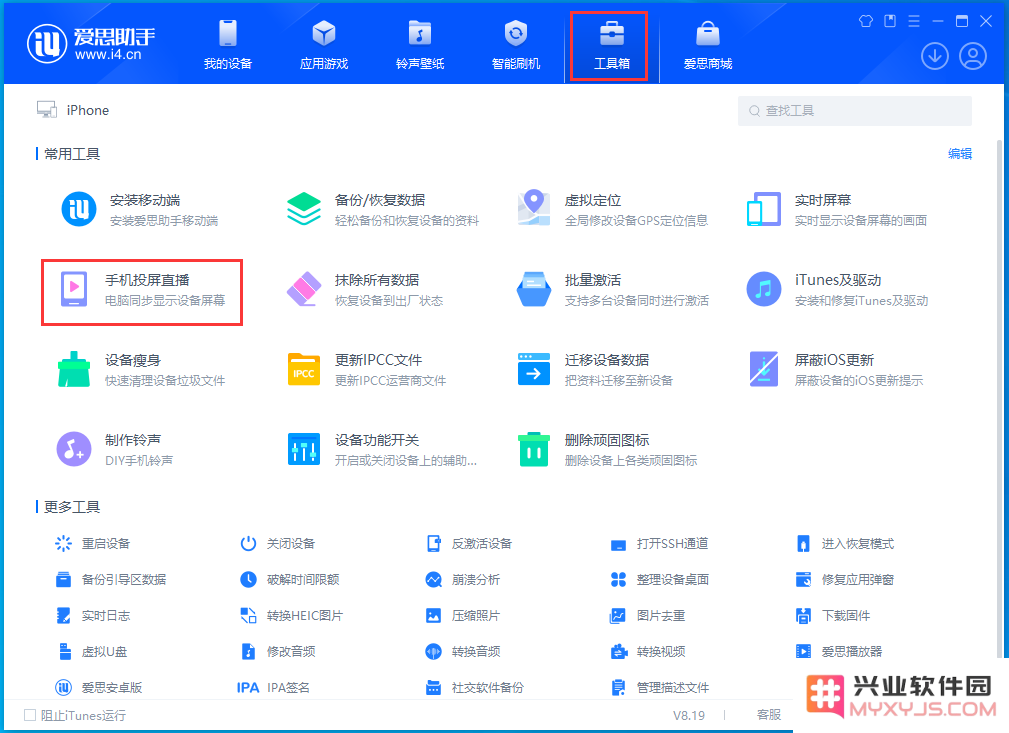
Task: Open 修改音频 tool
Action: [277, 652]
